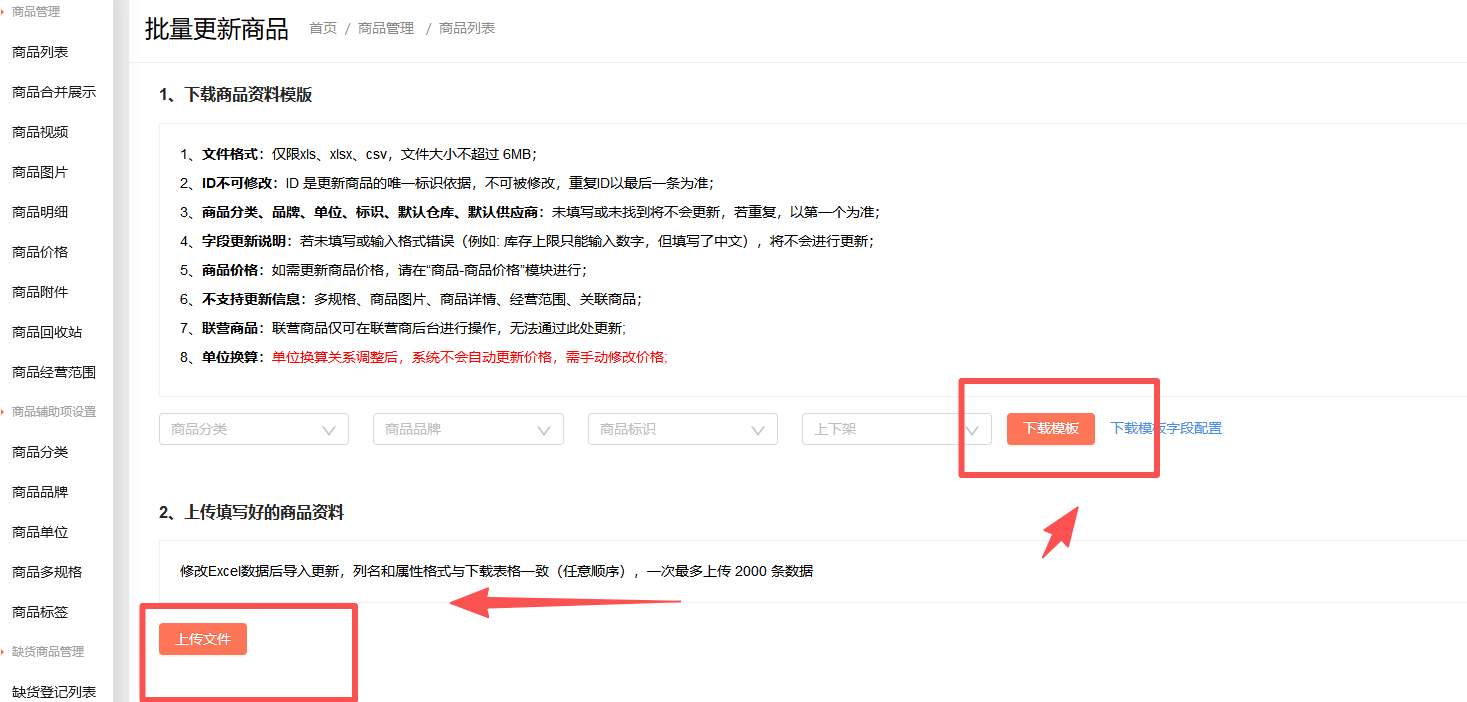Open 商品列表 in the sidebar
This screenshot has width=1467, height=702.
click(40, 52)
